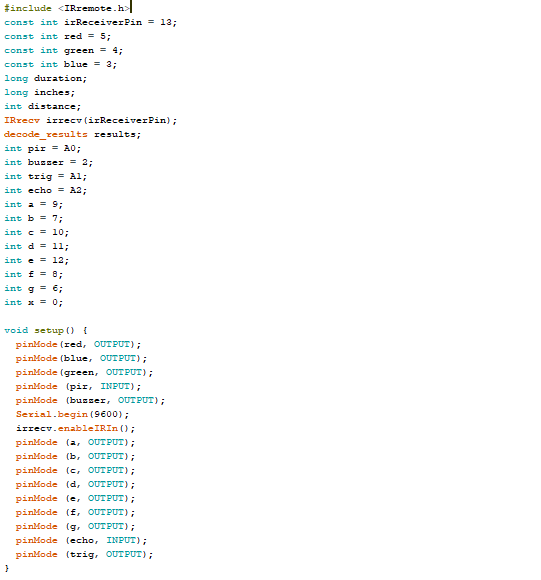
Task: Click on 'int a = 9;' line
Action: click(34, 205)
